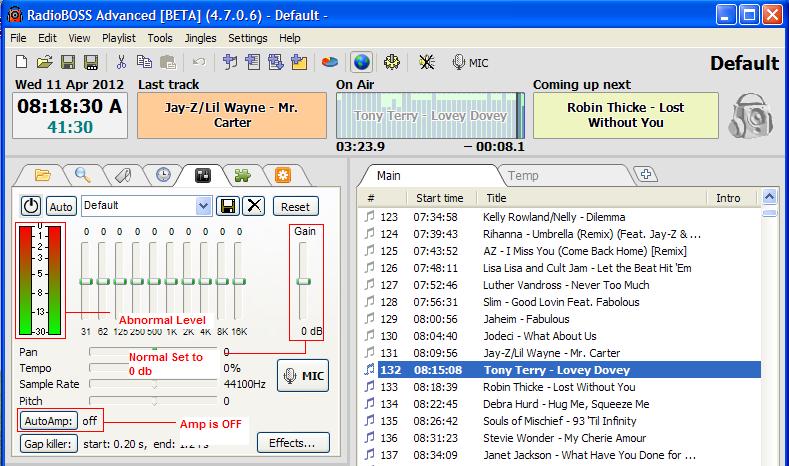Click the Pitch slider
Image resolution: width=789 pixels, height=466 pixels.
(153, 401)
